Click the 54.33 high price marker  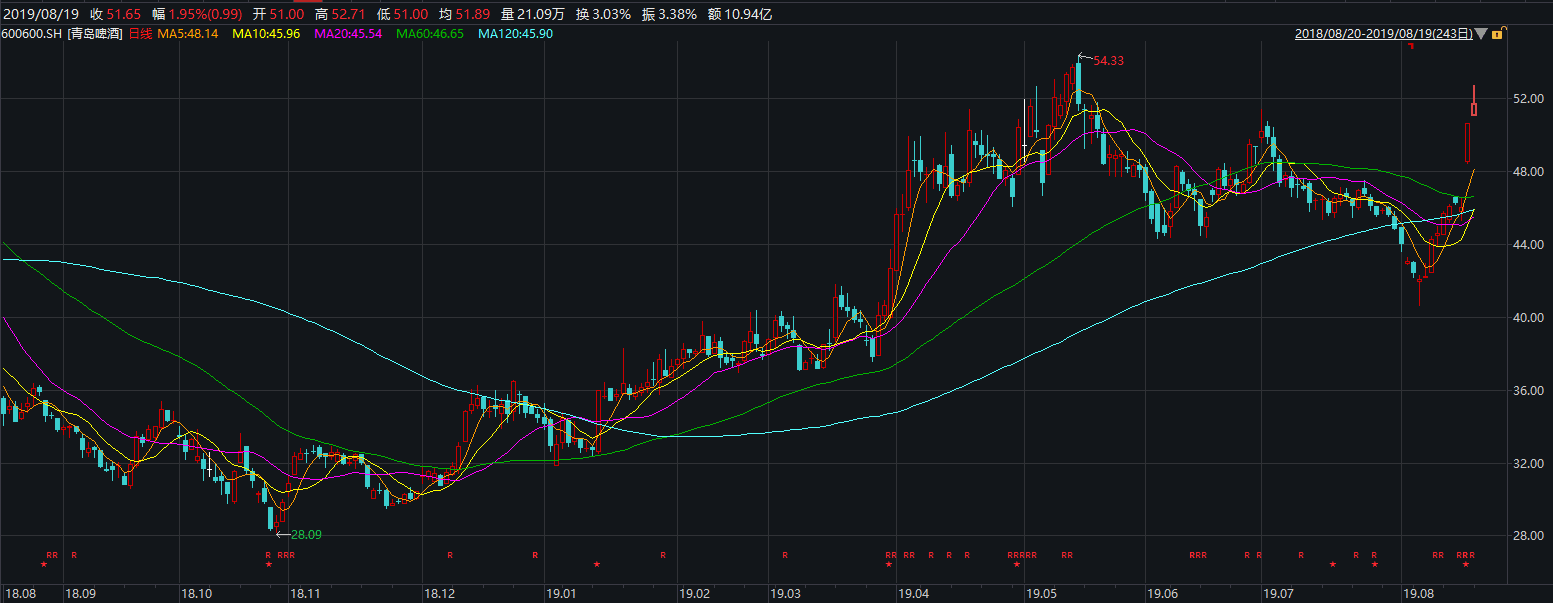point(1108,61)
